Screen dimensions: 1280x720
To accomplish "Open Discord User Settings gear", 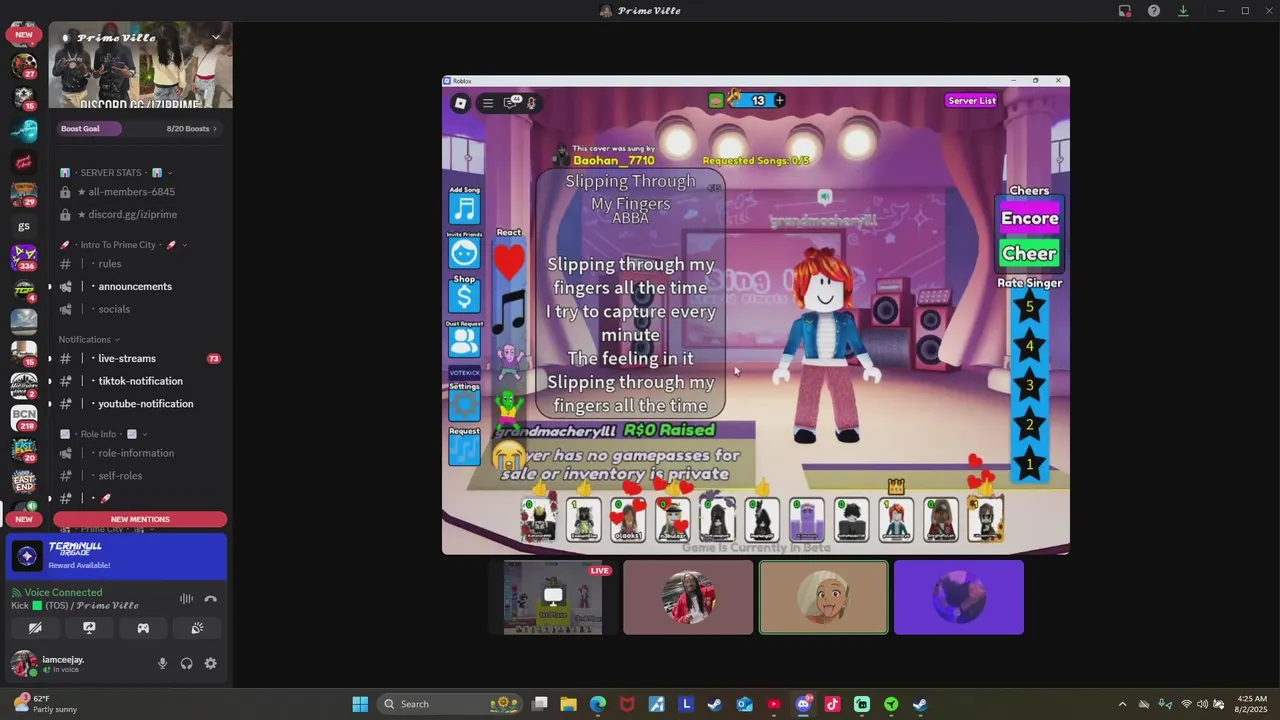I will click(x=210, y=664).
